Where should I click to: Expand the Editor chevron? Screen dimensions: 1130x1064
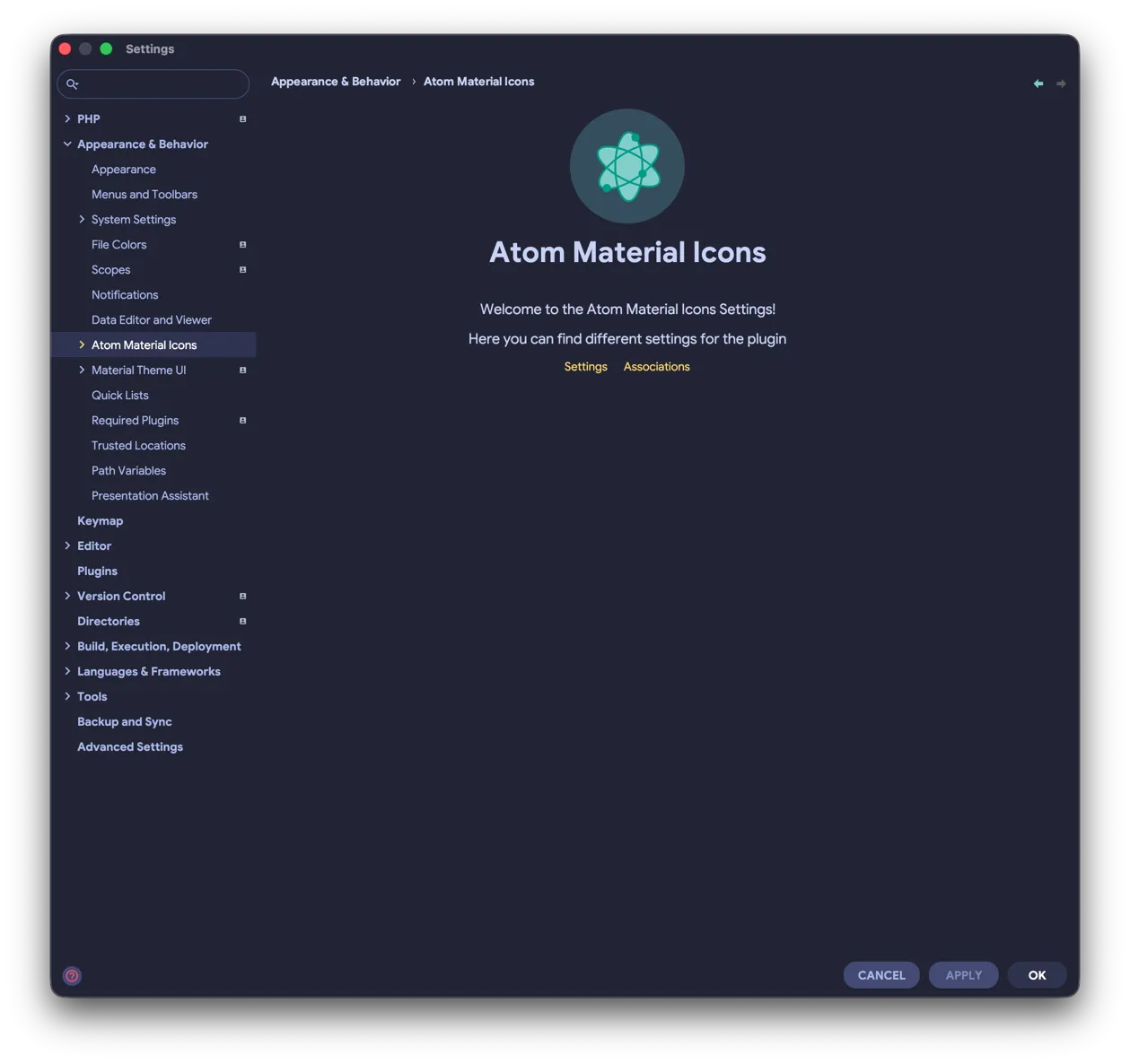67,545
